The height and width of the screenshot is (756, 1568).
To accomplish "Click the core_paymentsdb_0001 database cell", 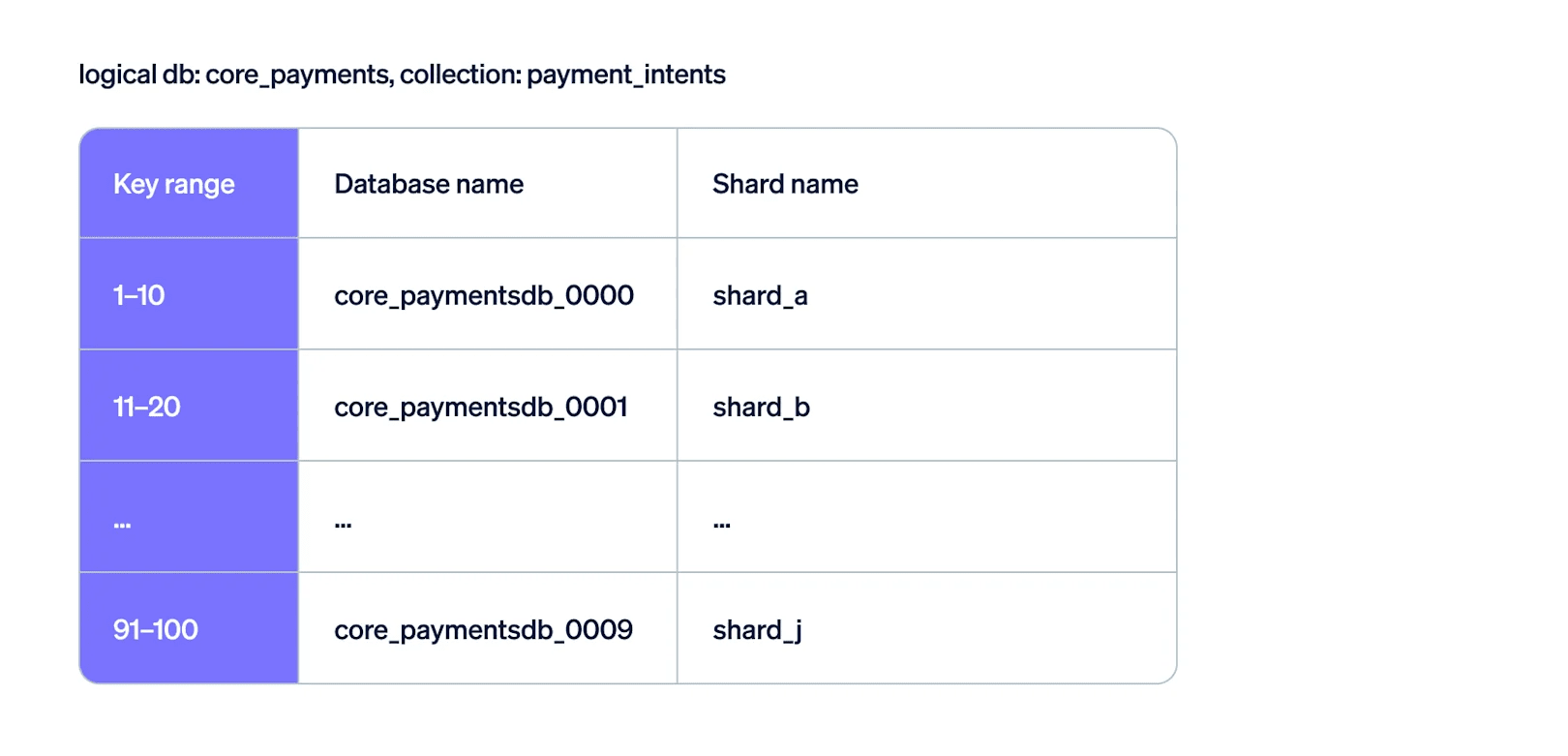I will (481, 407).
